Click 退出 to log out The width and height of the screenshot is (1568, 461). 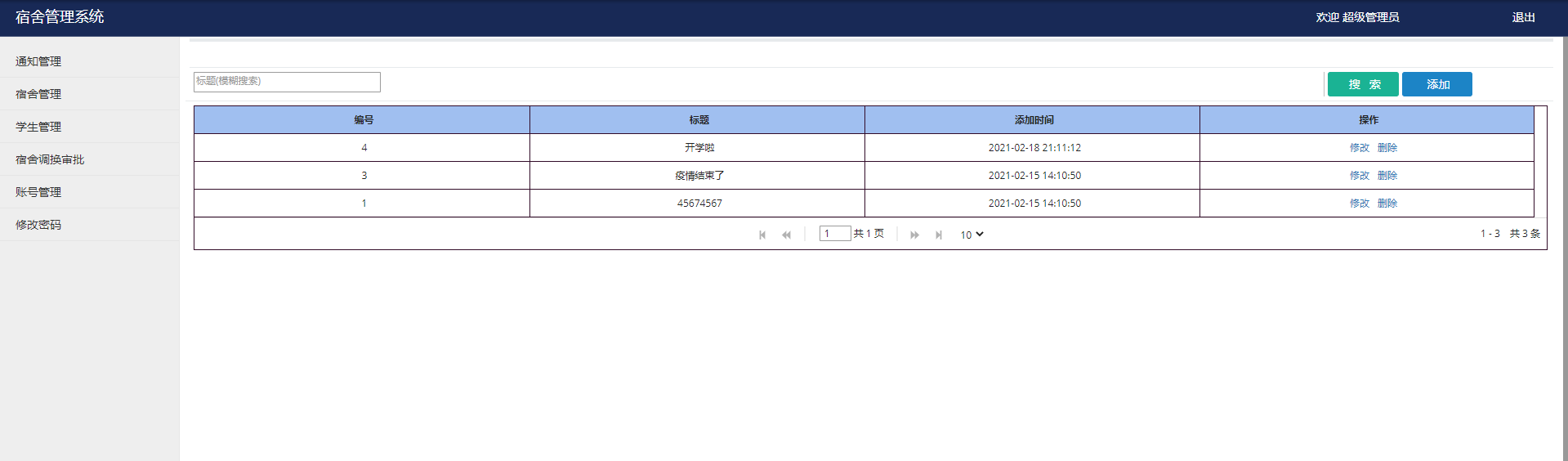[x=1523, y=17]
